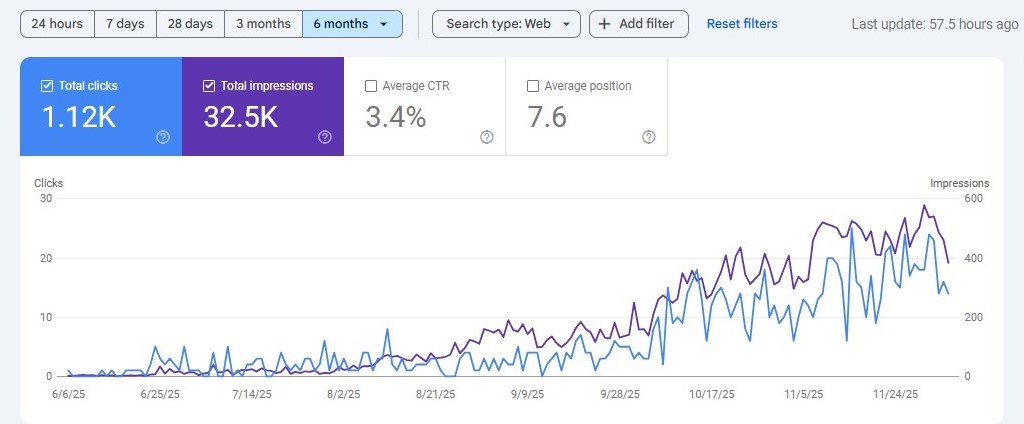
Task: Enable the Average CTR checkbox
Action: 372,86
